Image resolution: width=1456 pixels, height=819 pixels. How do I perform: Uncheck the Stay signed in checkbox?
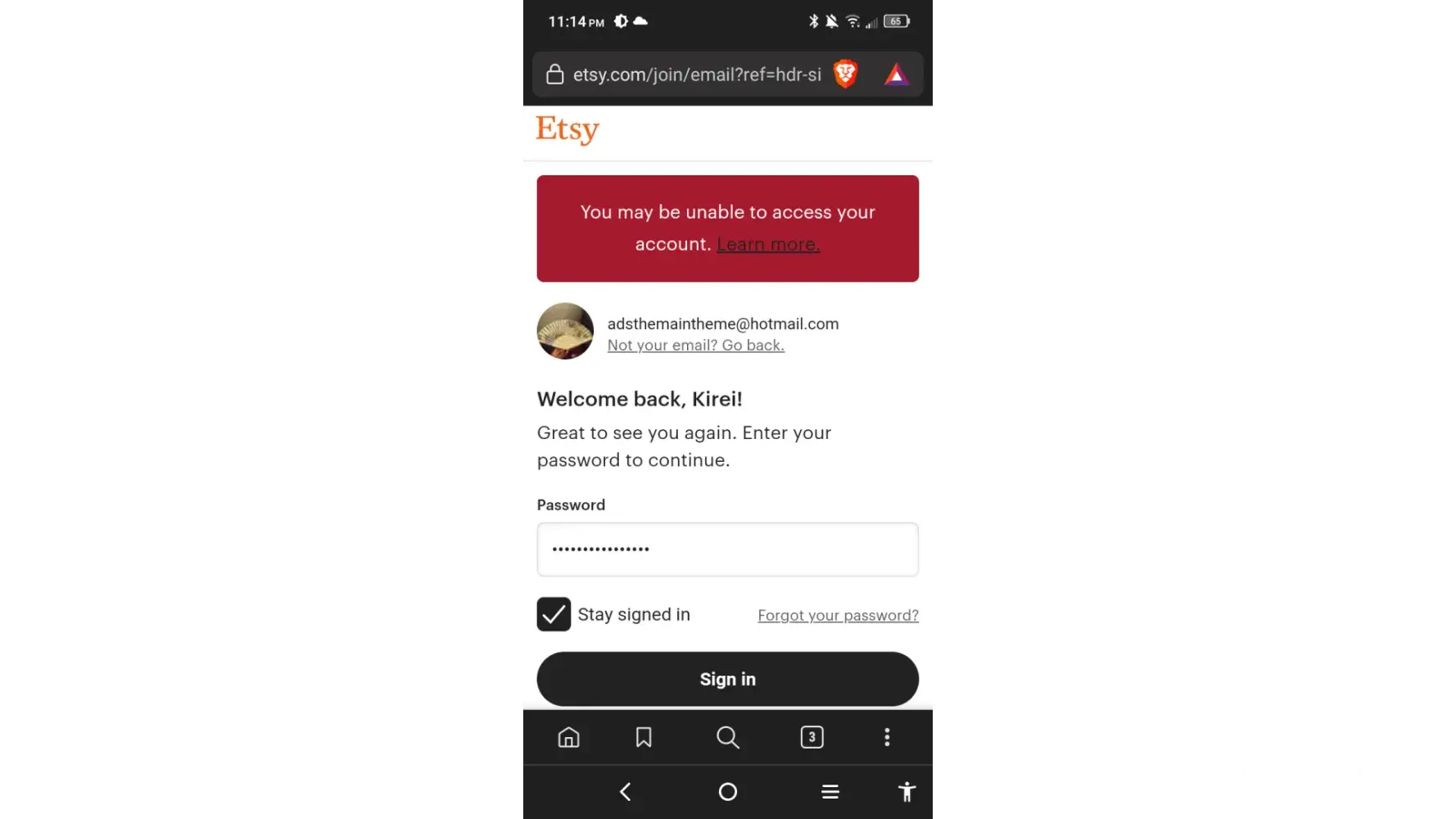pos(554,614)
